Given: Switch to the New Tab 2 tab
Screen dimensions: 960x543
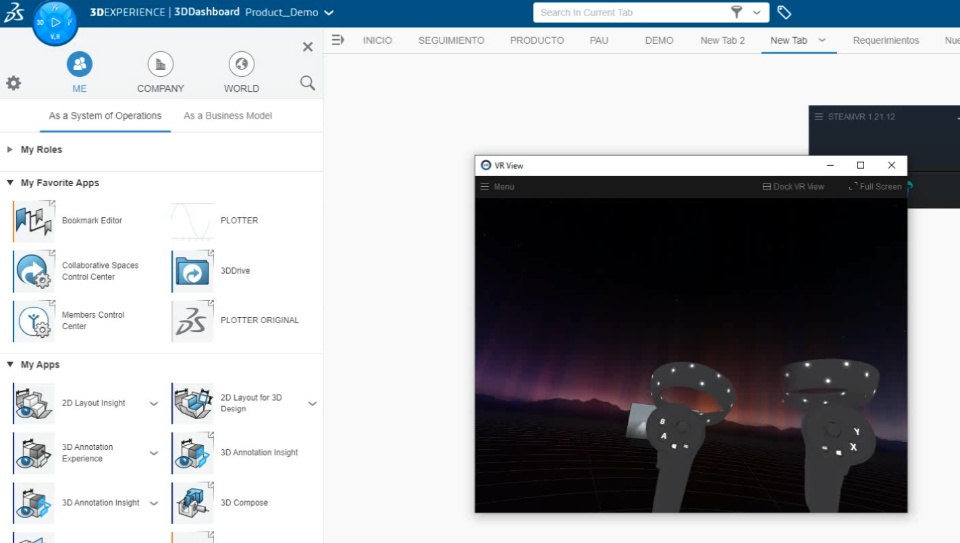Looking at the screenshot, I should click(722, 40).
